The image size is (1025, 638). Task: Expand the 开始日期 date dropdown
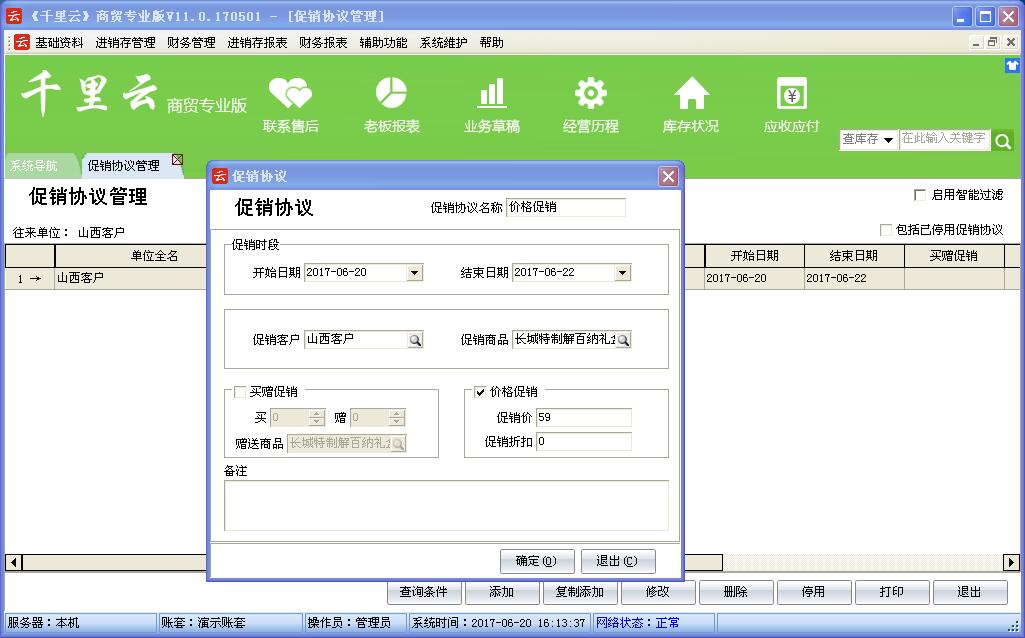click(x=415, y=273)
